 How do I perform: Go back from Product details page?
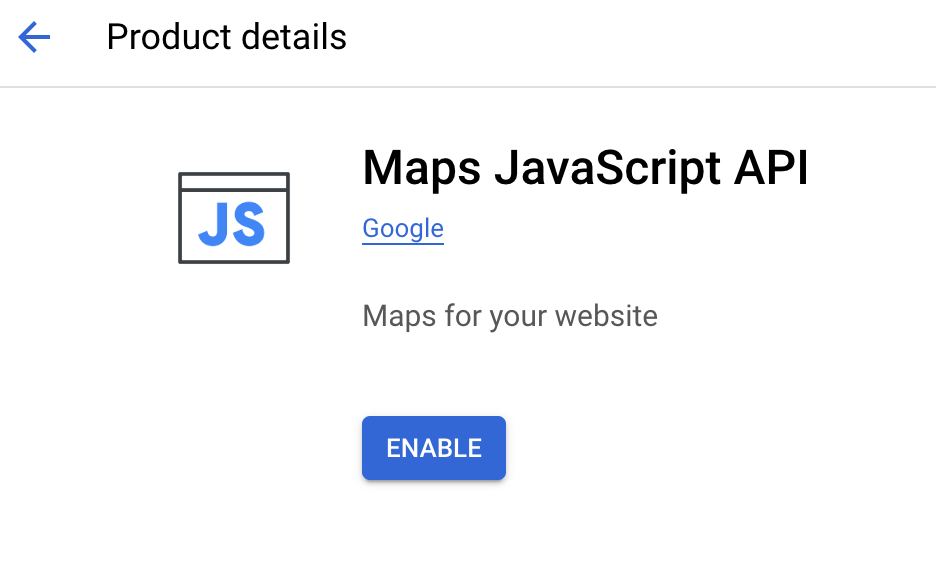point(34,38)
